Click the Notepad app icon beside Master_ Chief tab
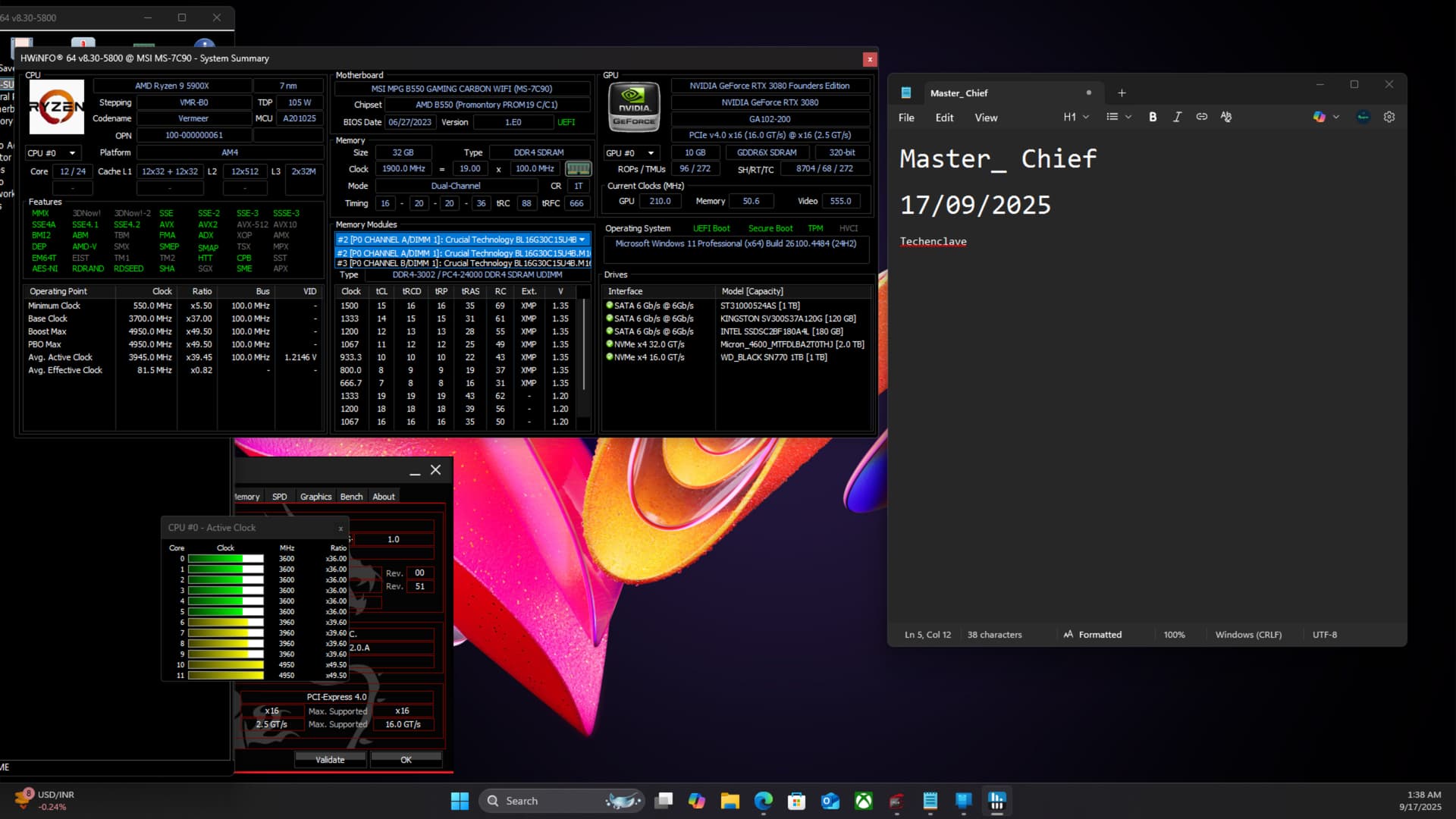Image resolution: width=1456 pixels, height=819 pixels. 905,93
